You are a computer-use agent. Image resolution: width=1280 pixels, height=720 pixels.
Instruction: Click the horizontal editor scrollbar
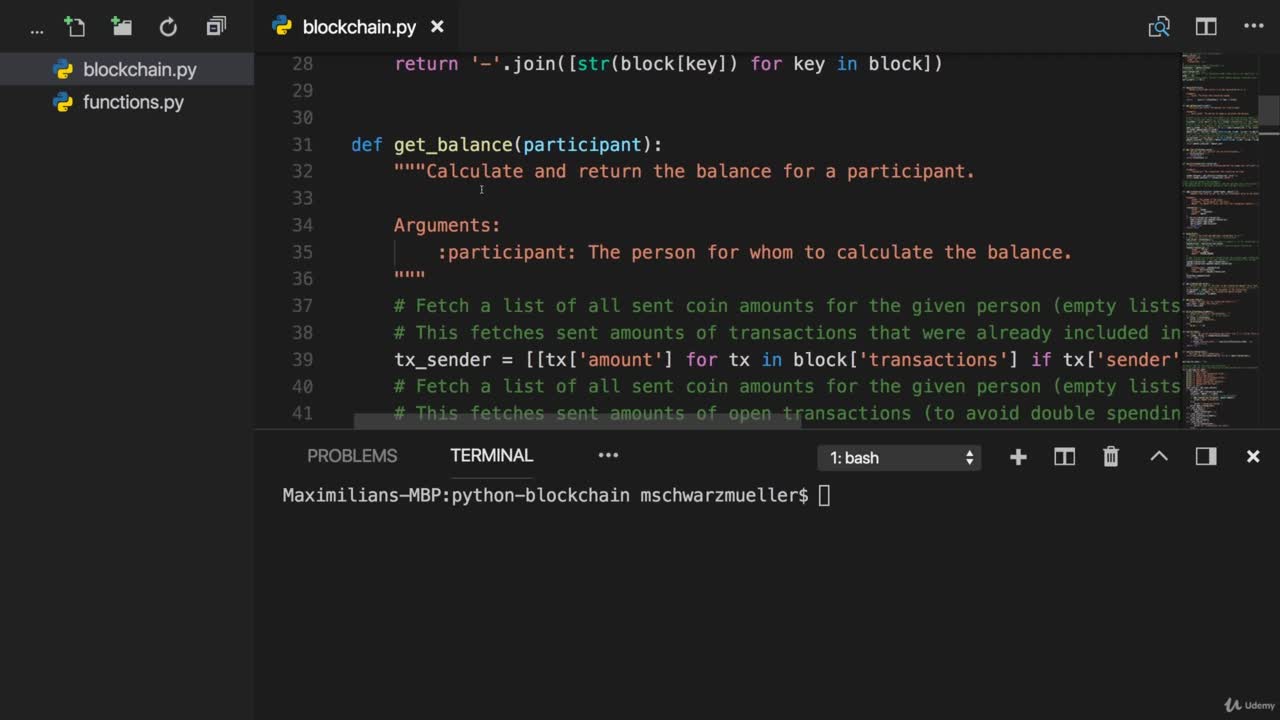578,421
